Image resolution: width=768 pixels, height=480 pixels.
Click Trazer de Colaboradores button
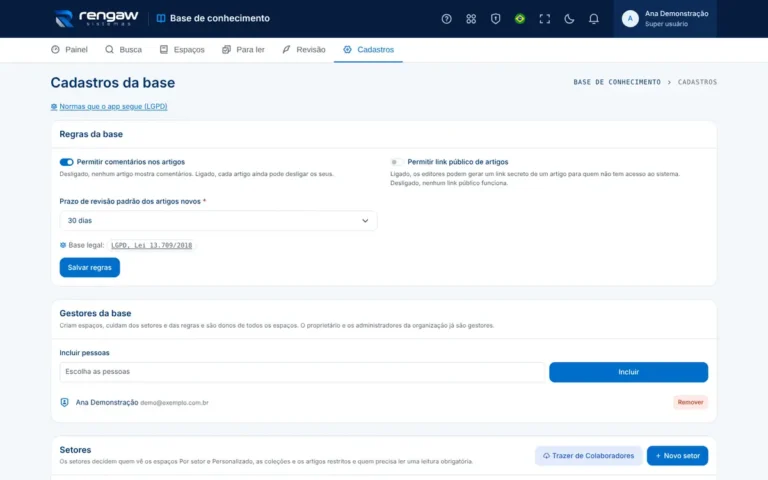tap(588, 456)
